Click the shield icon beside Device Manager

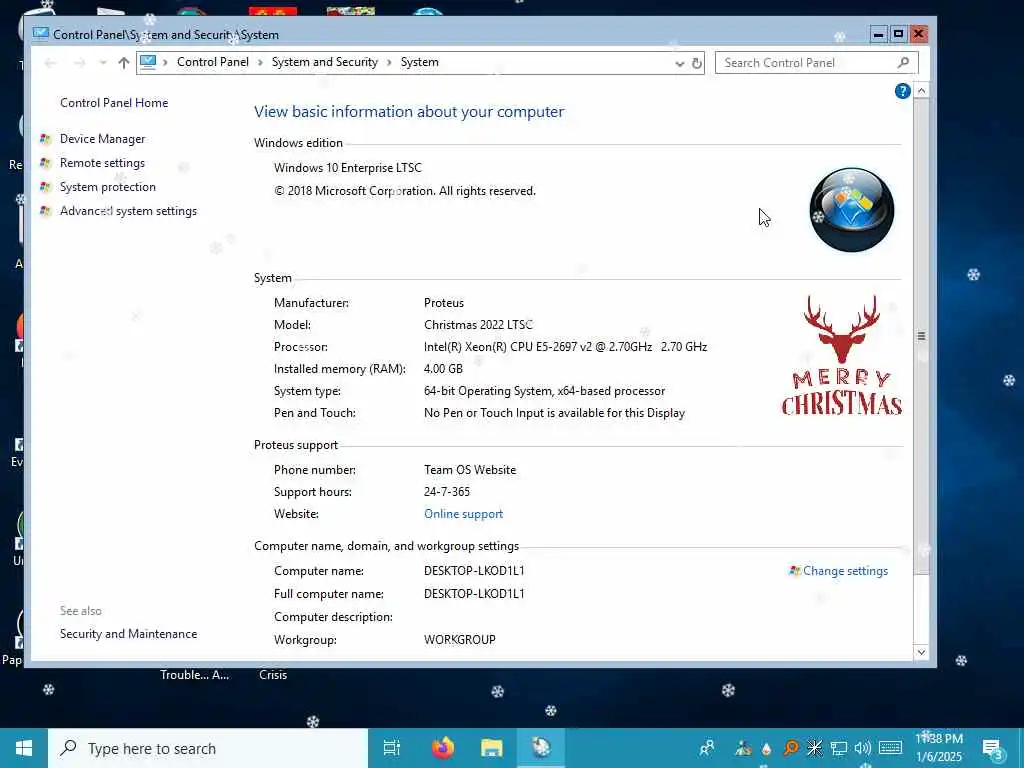tap(45, 139)
